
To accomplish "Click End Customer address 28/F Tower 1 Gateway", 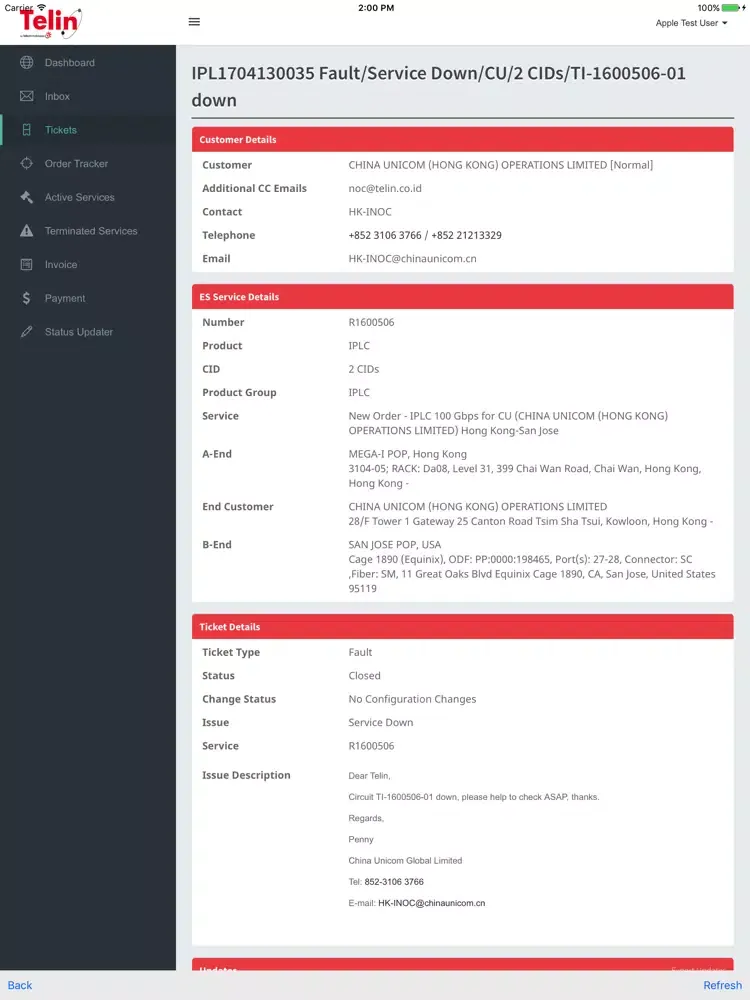I will (x=531, y=522).
